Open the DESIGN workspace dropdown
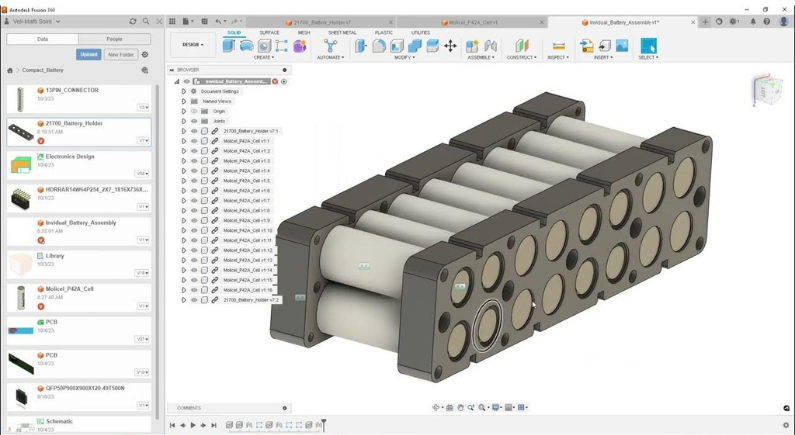795x435 pixels. pyautogui.click(x=193, y=45)
